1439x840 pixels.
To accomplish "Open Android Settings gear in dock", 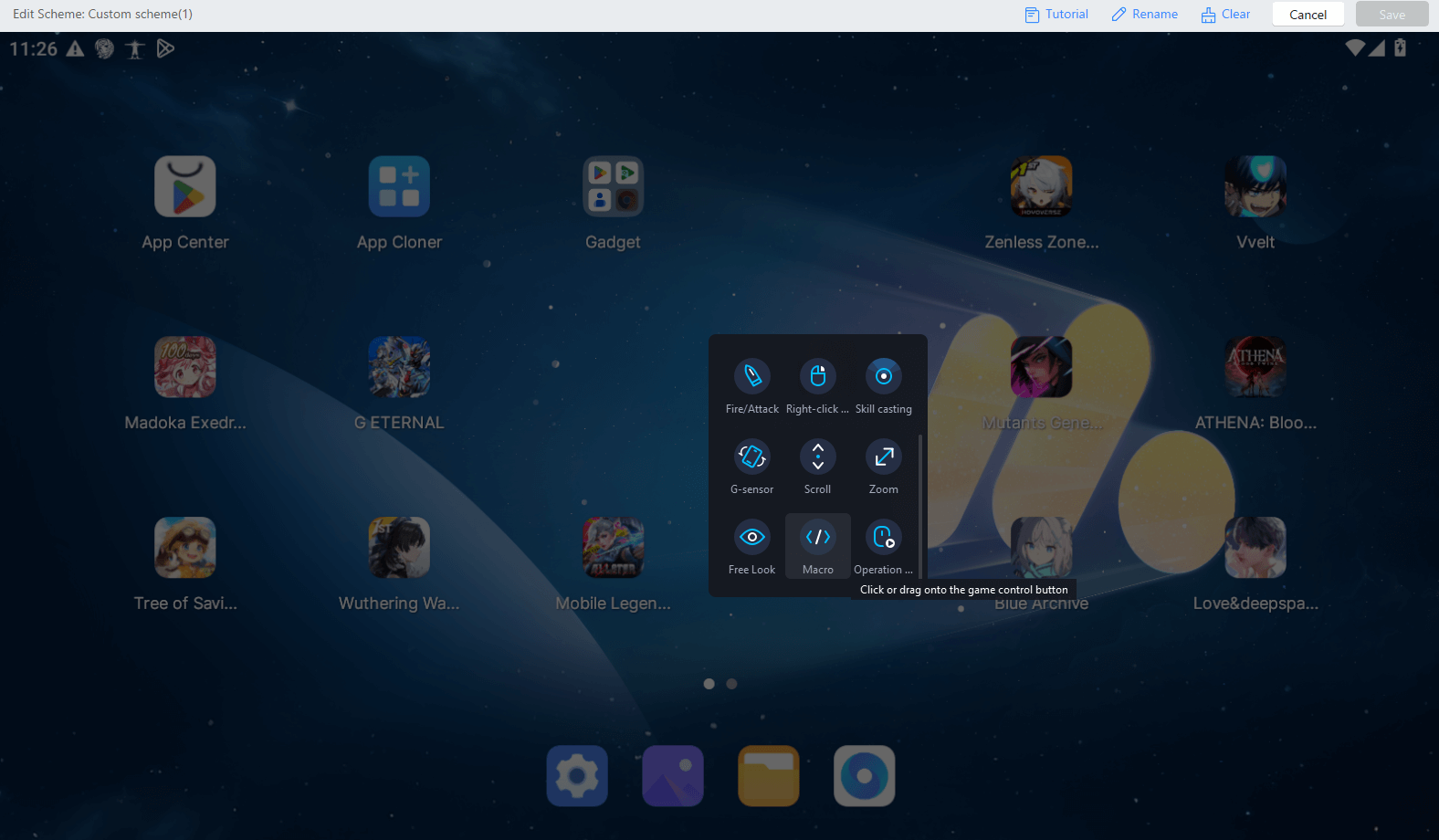I will coord(577,776).
